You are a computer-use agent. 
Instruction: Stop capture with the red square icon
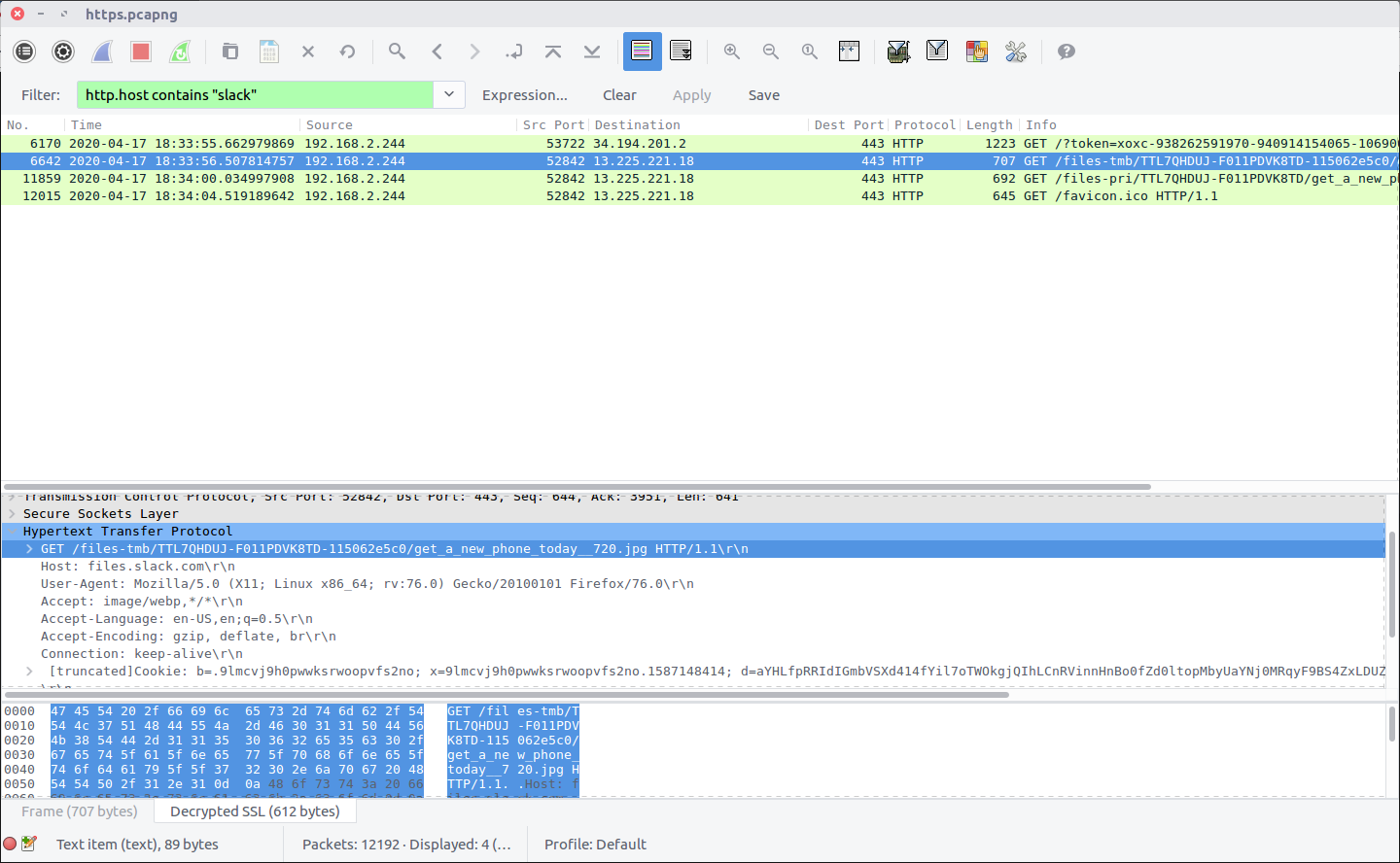(141, 52)
